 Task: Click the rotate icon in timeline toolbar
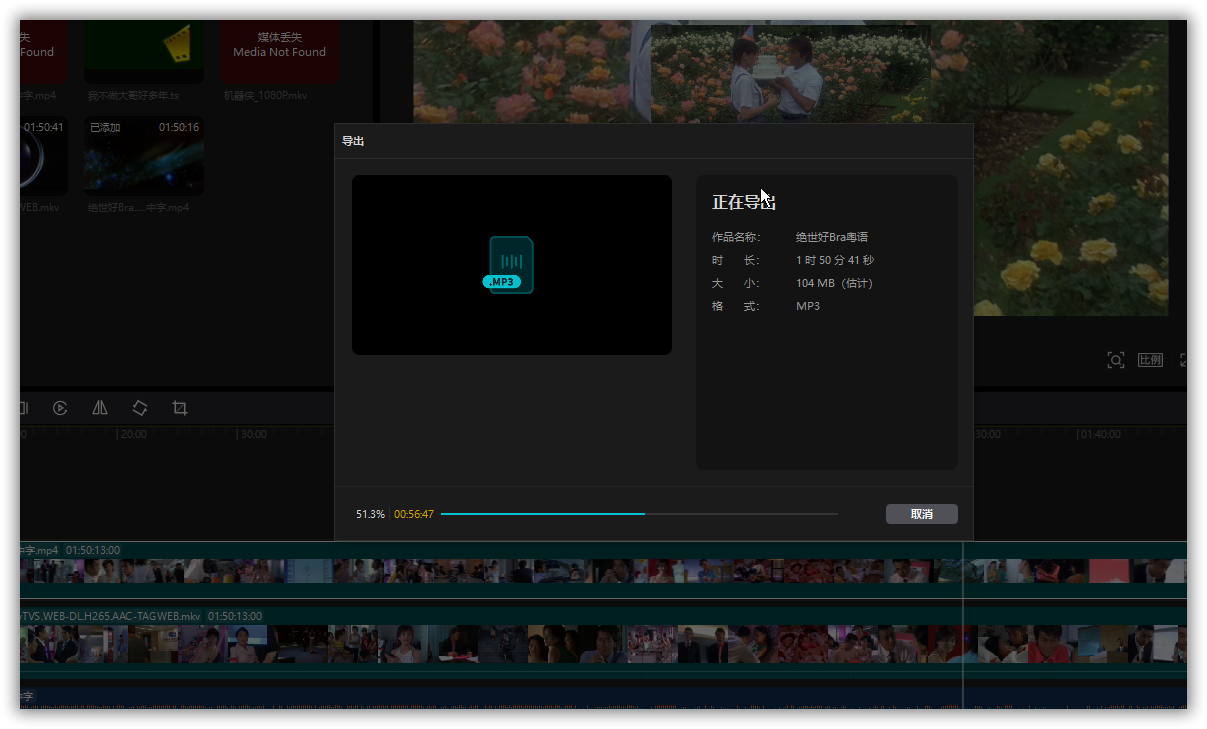point(140,408)
